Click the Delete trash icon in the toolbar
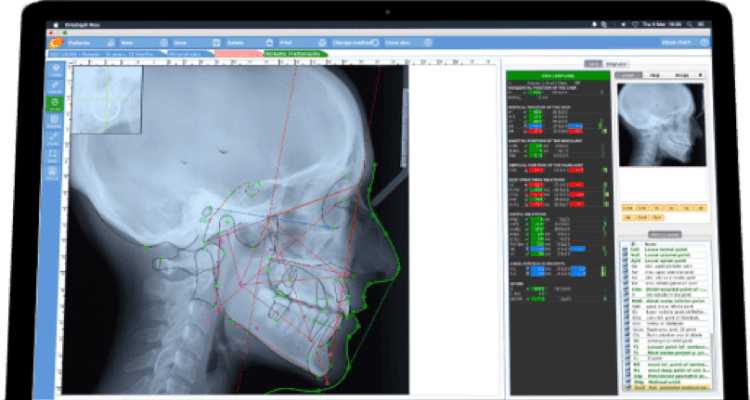Viewport: 750px width, 400px height. point(270,43)
